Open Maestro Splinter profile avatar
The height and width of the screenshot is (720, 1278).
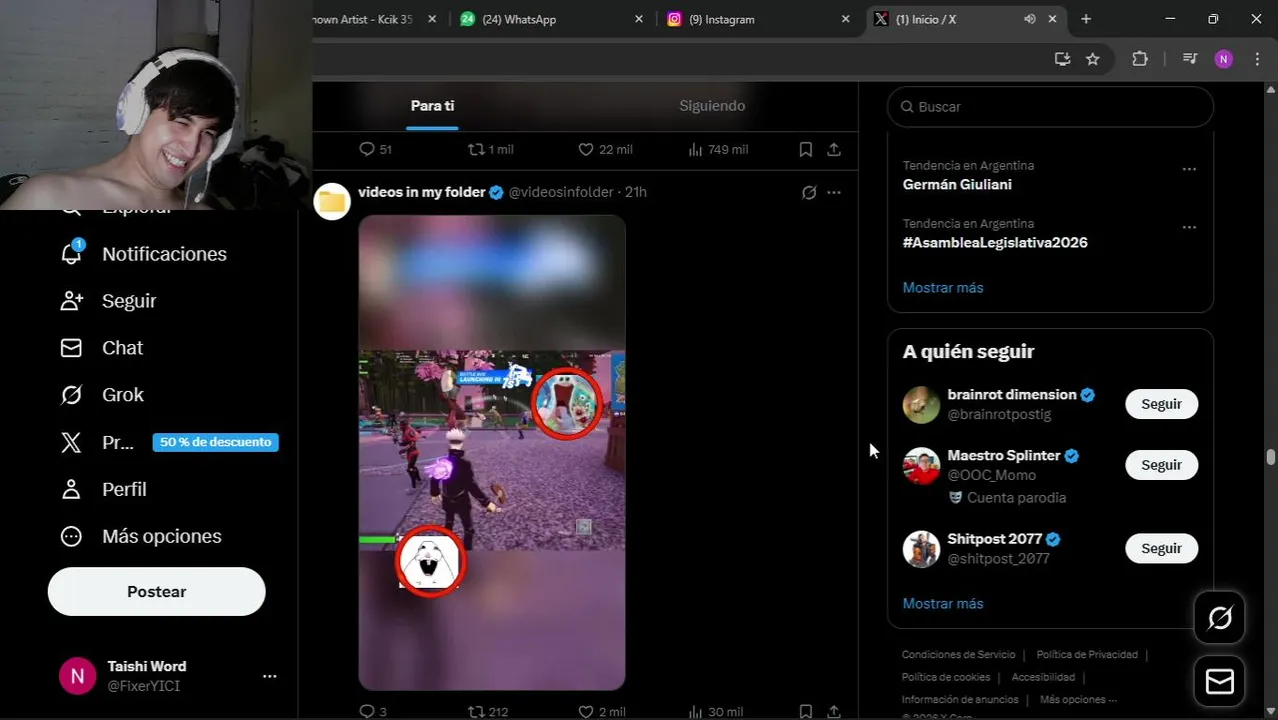921,466
